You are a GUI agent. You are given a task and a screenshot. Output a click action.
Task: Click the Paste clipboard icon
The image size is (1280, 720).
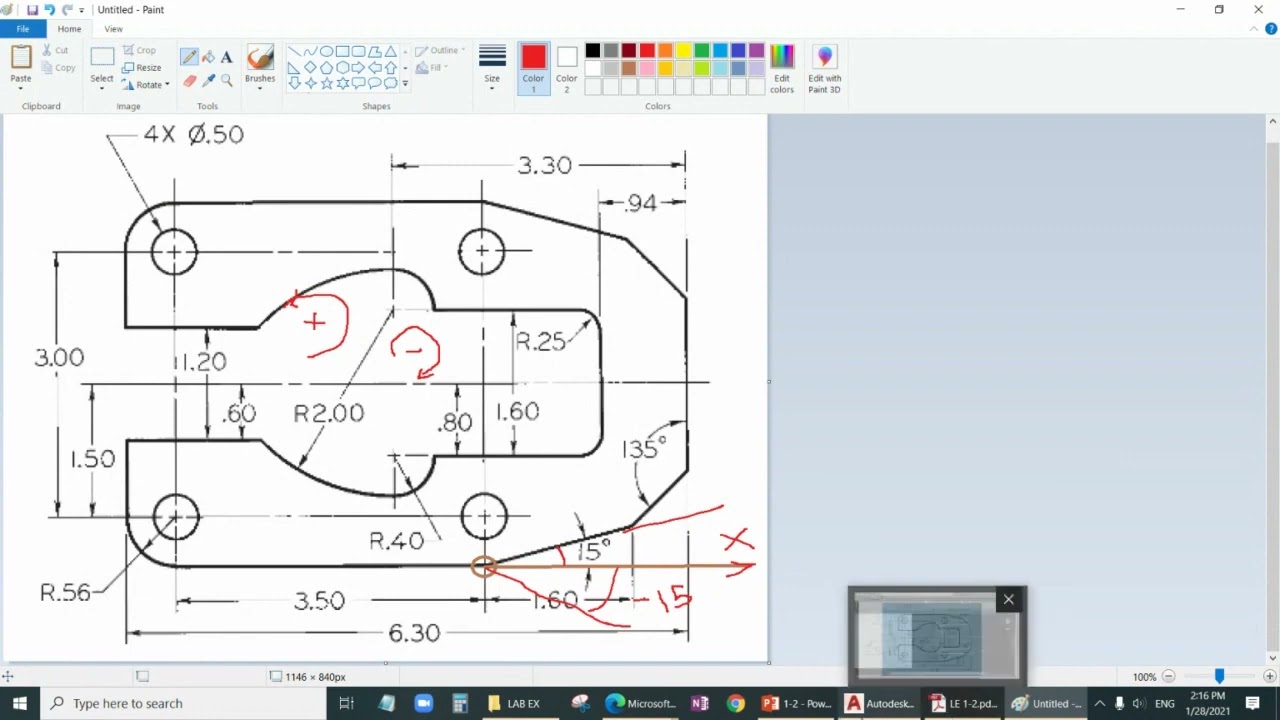point(21,57)
